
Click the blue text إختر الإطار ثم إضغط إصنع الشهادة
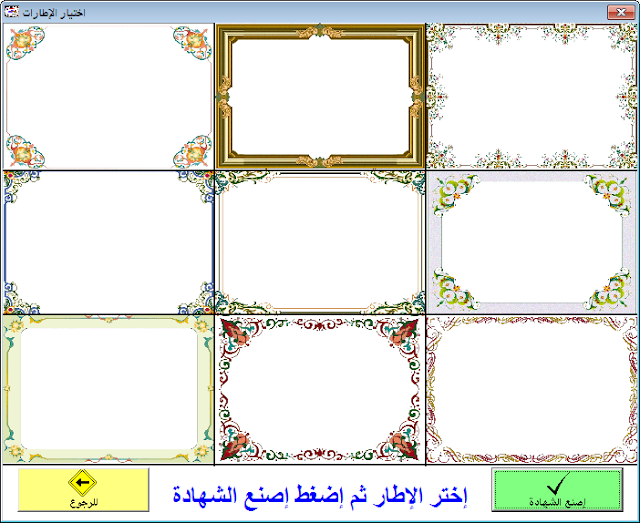coord(320,494)
